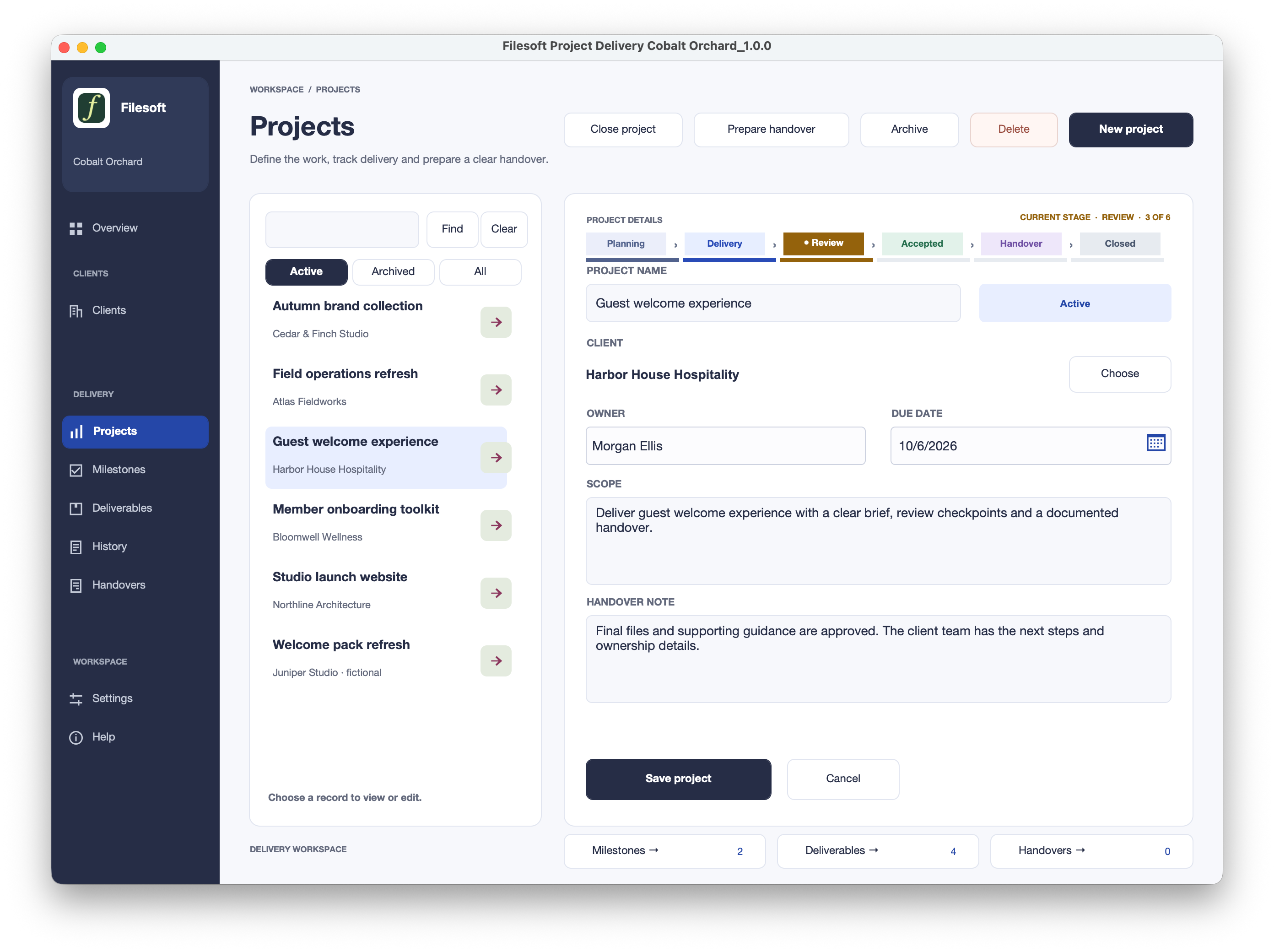This screenshot has width=1274, height=952.
Task: Click the Find button
Action: pos(452,229)
